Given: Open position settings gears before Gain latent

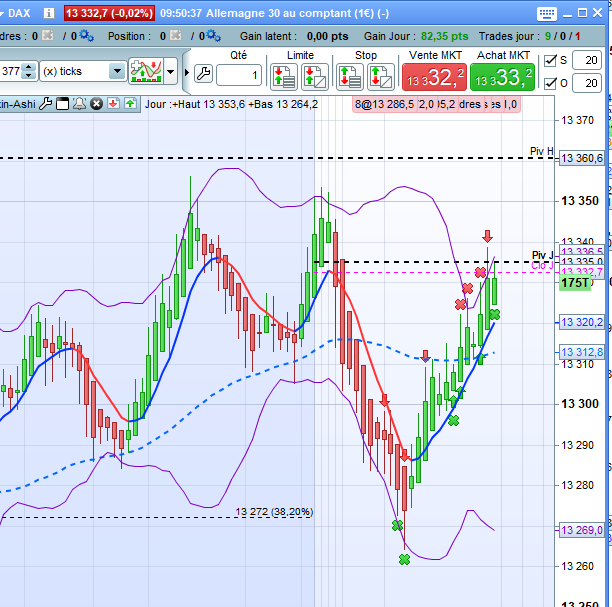Looking at the screenshot, I should 213,36.
